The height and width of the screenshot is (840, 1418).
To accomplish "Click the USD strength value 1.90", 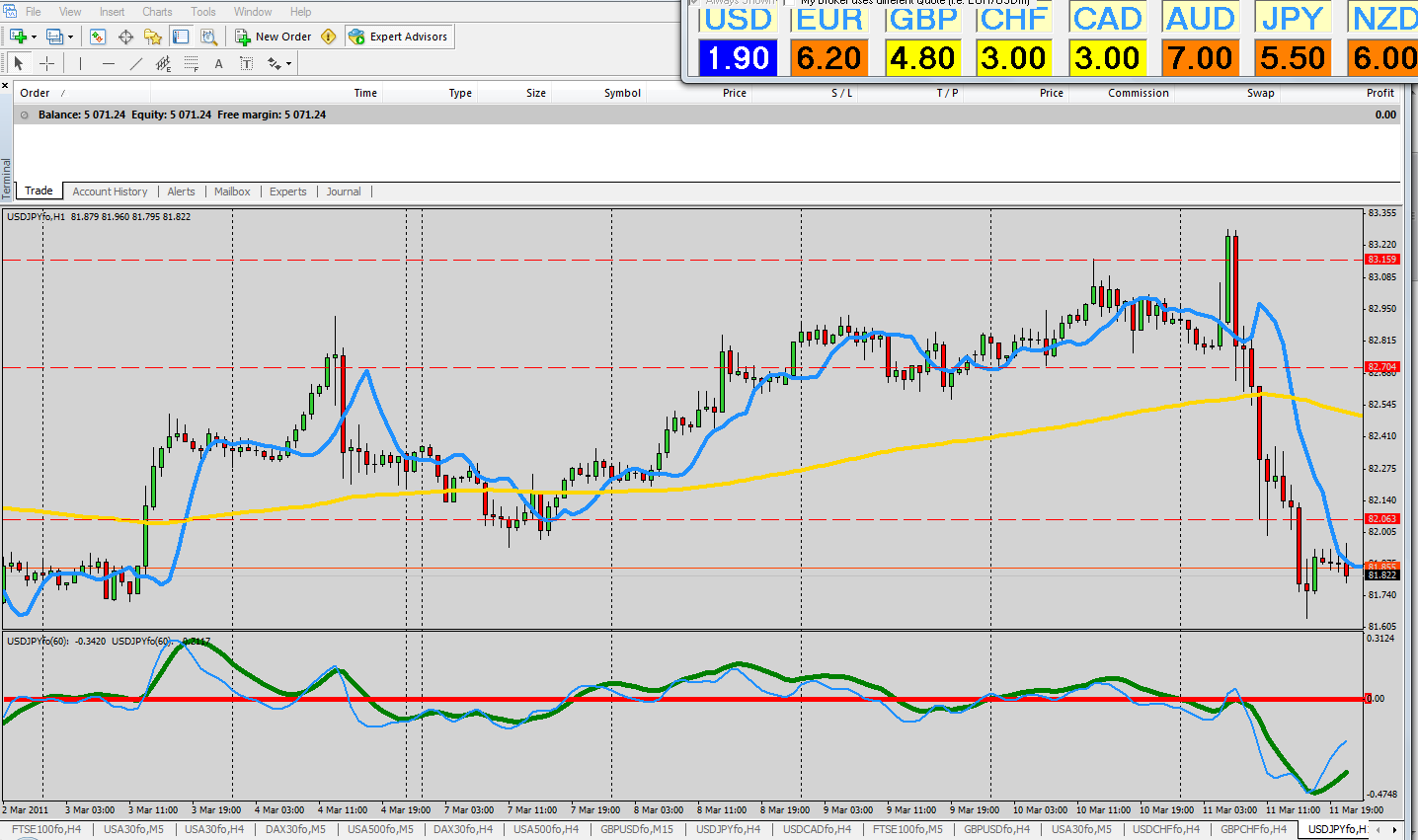I will coord(738,58).
